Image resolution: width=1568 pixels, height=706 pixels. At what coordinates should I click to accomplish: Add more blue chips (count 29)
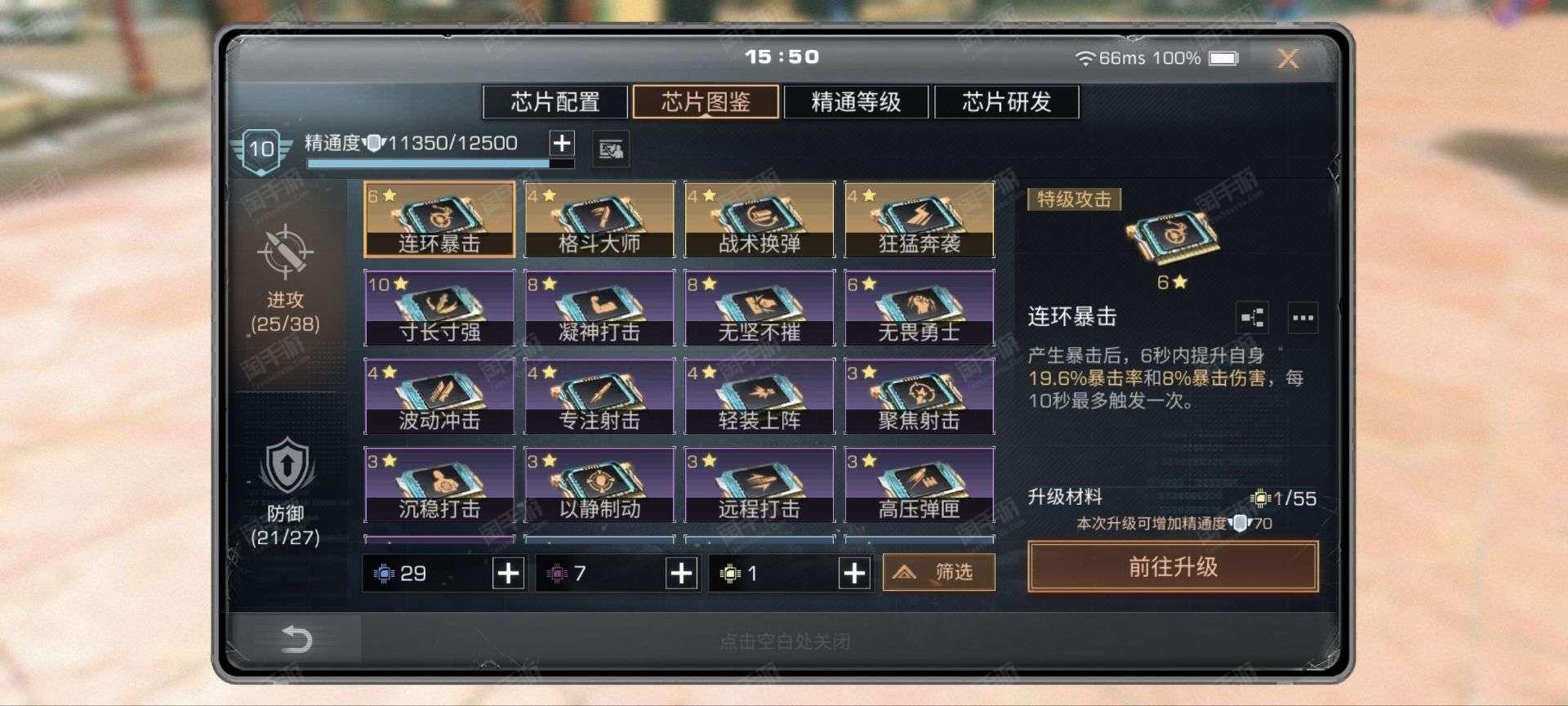(508, 574)
